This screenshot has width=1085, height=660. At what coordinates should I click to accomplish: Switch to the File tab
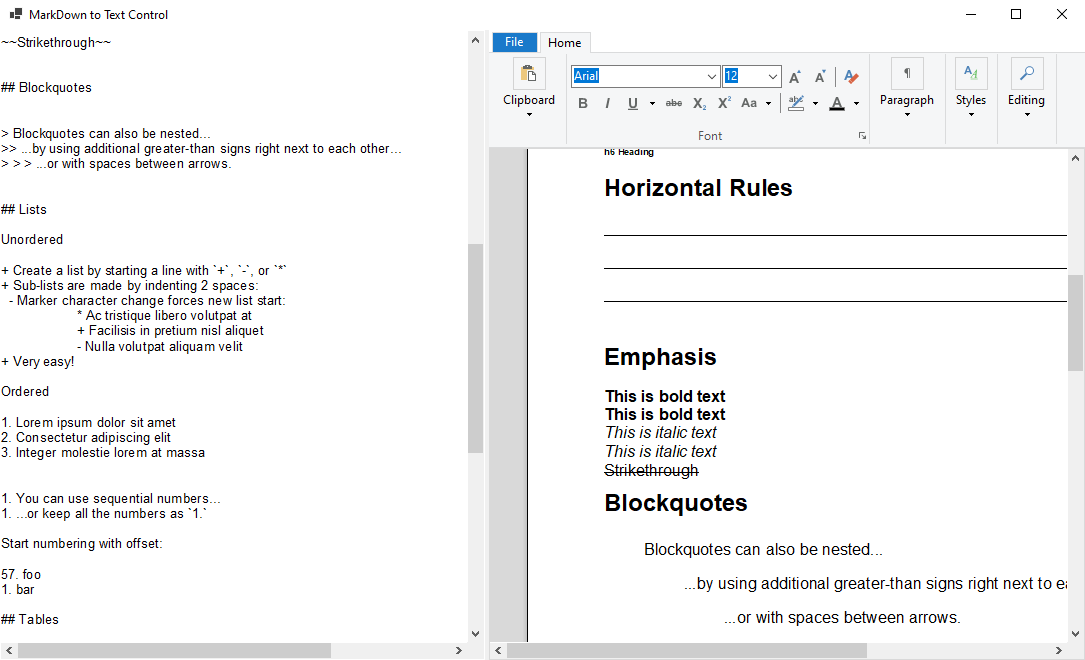(x=514, y=42)
